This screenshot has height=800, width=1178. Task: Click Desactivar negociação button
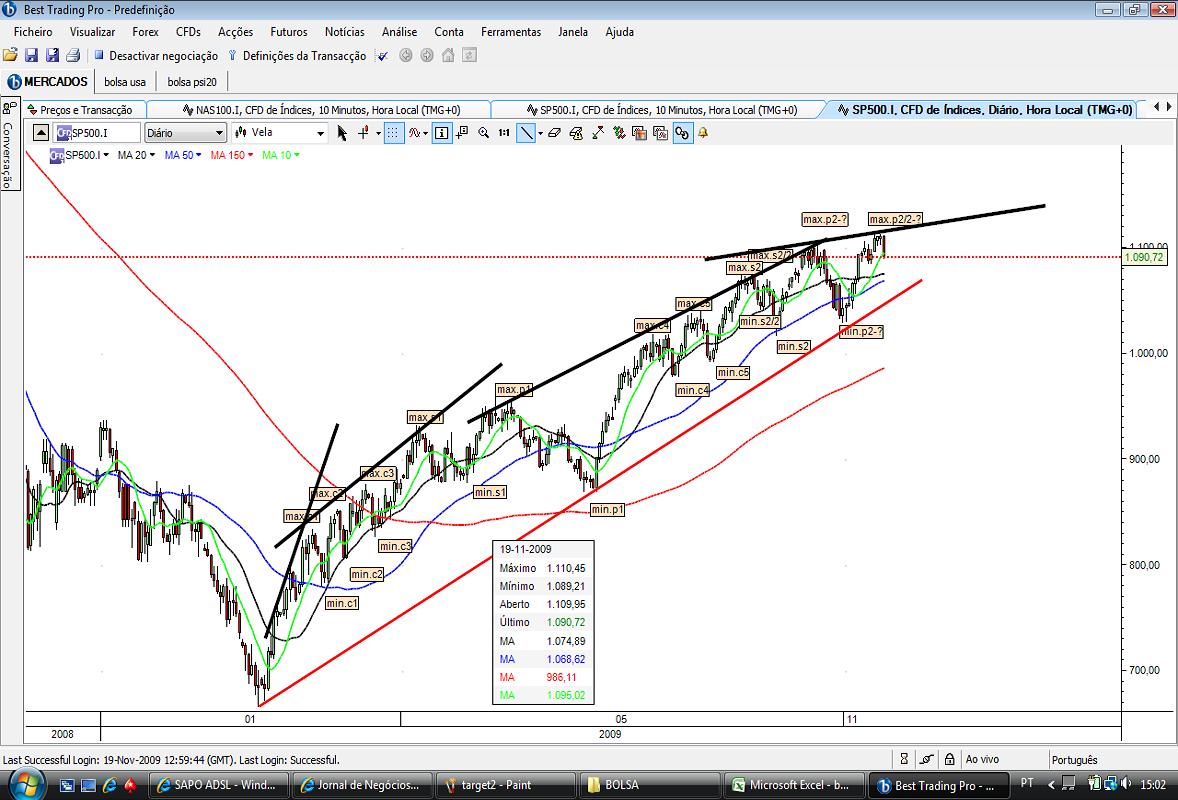[x=156, y=56]
